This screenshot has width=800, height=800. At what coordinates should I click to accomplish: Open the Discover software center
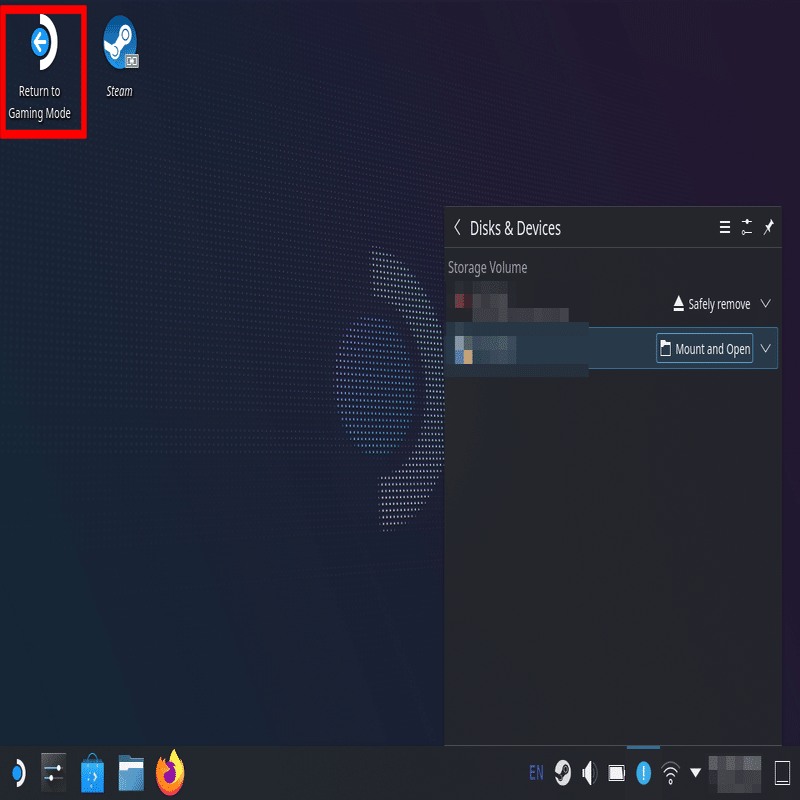coord(92,773)
